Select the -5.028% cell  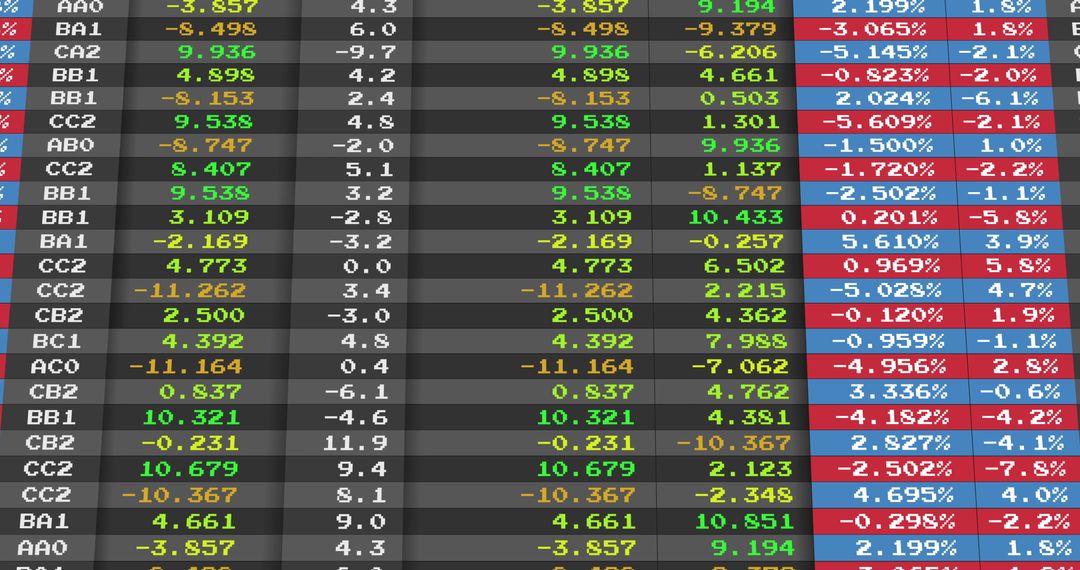coord(884,291)
